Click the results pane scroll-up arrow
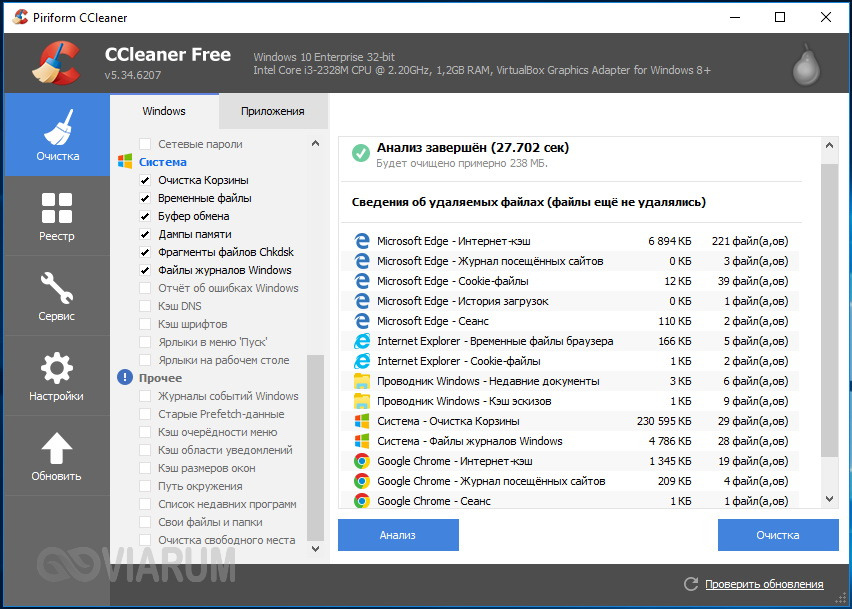Viewport: 852px width, 609px height. (829, 145)
